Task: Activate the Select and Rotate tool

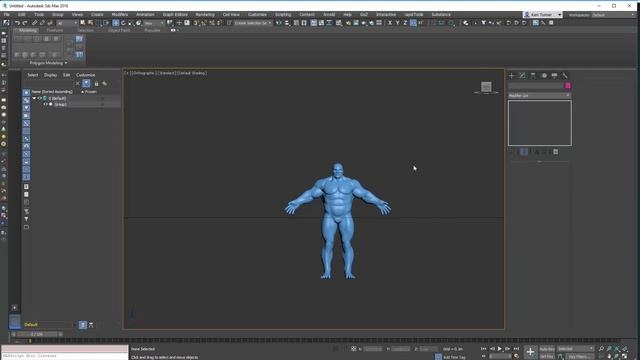Action: [x=123, y=23]
